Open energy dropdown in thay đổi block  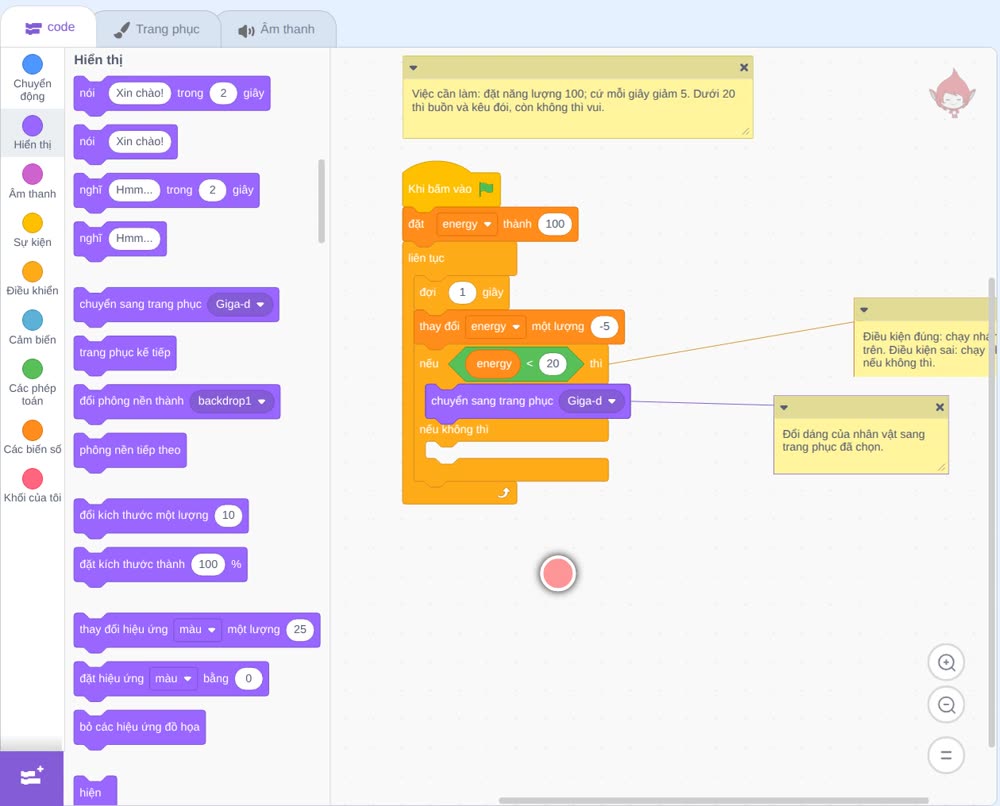(x=496, y=326)
